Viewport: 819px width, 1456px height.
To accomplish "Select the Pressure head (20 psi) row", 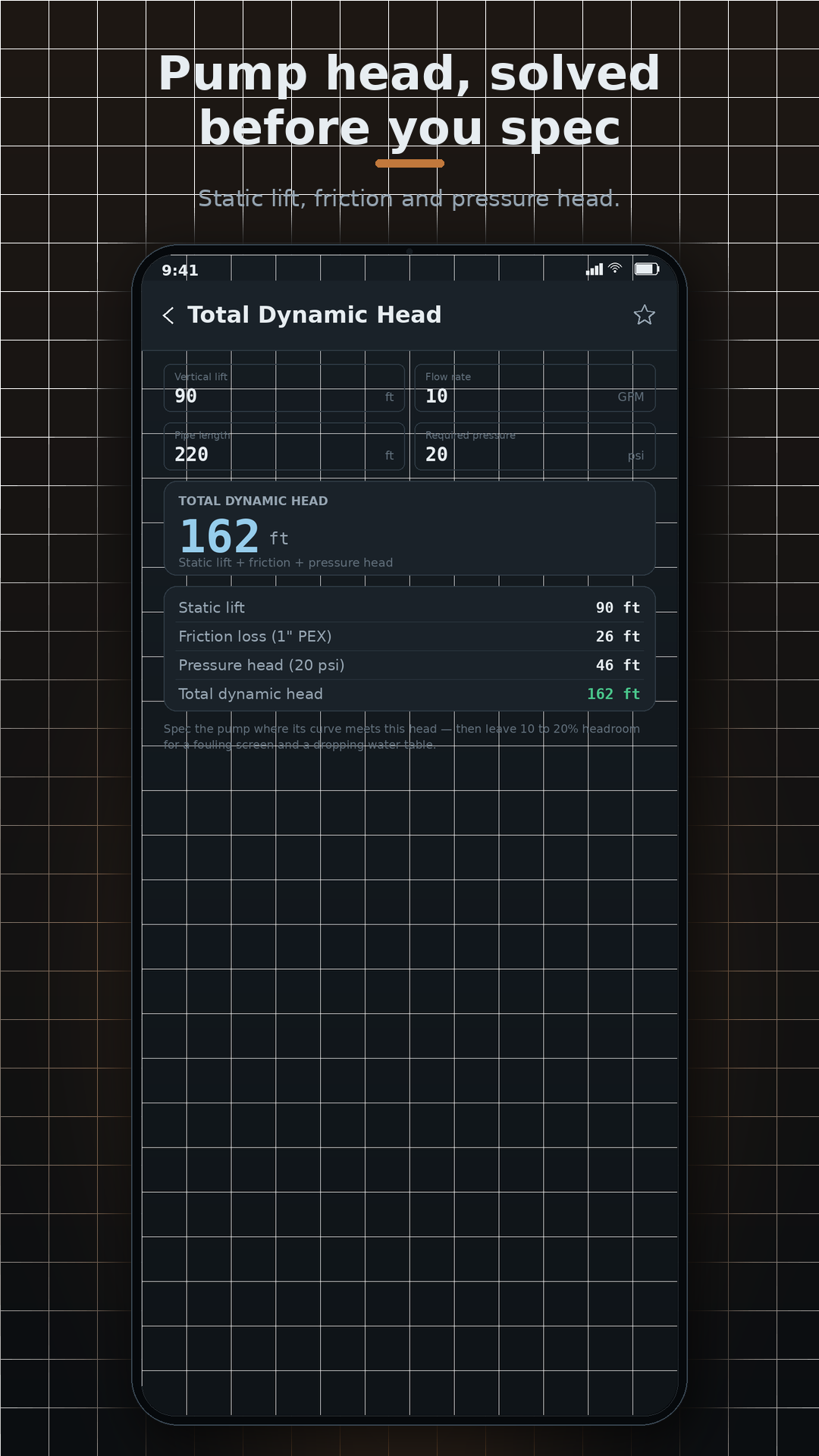I will 409,665.
